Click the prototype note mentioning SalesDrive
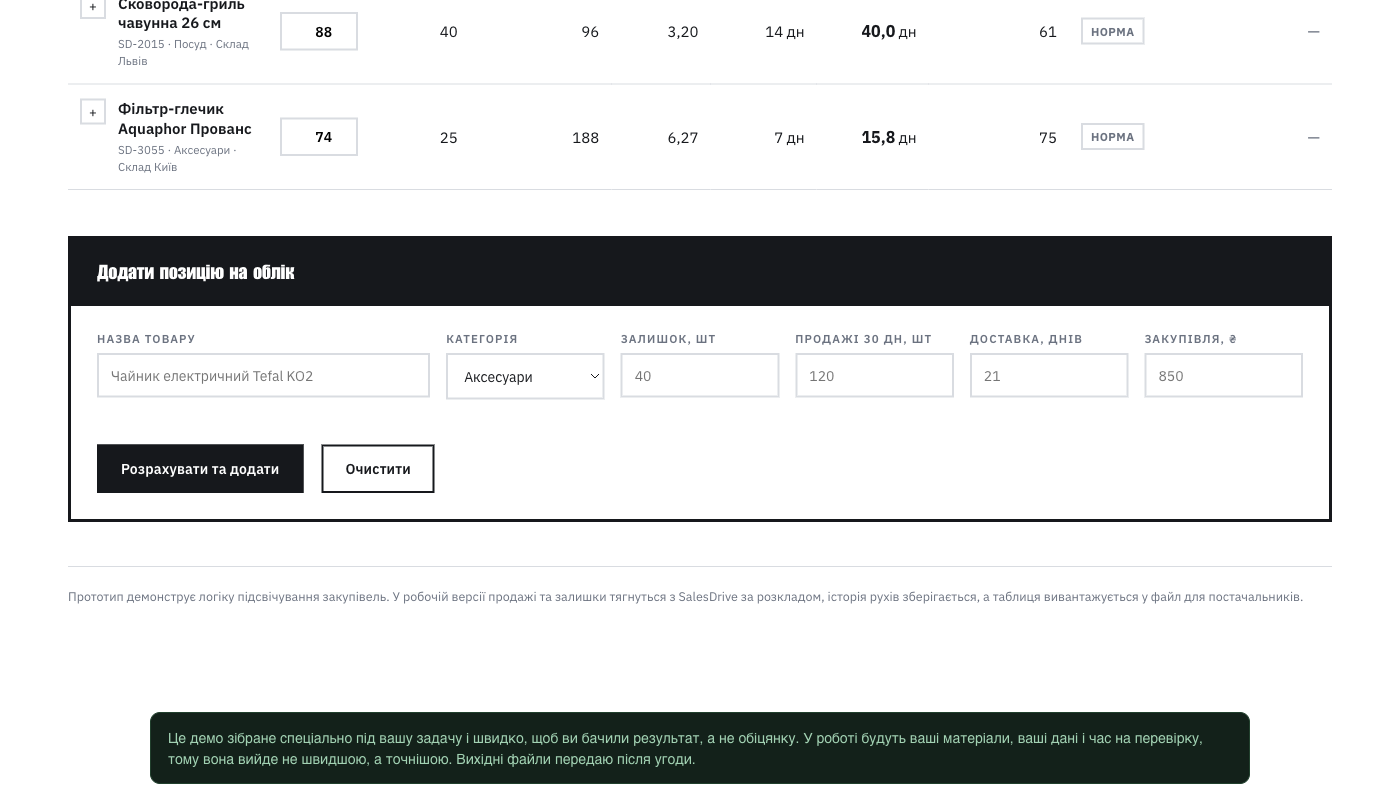 point(685,597)
